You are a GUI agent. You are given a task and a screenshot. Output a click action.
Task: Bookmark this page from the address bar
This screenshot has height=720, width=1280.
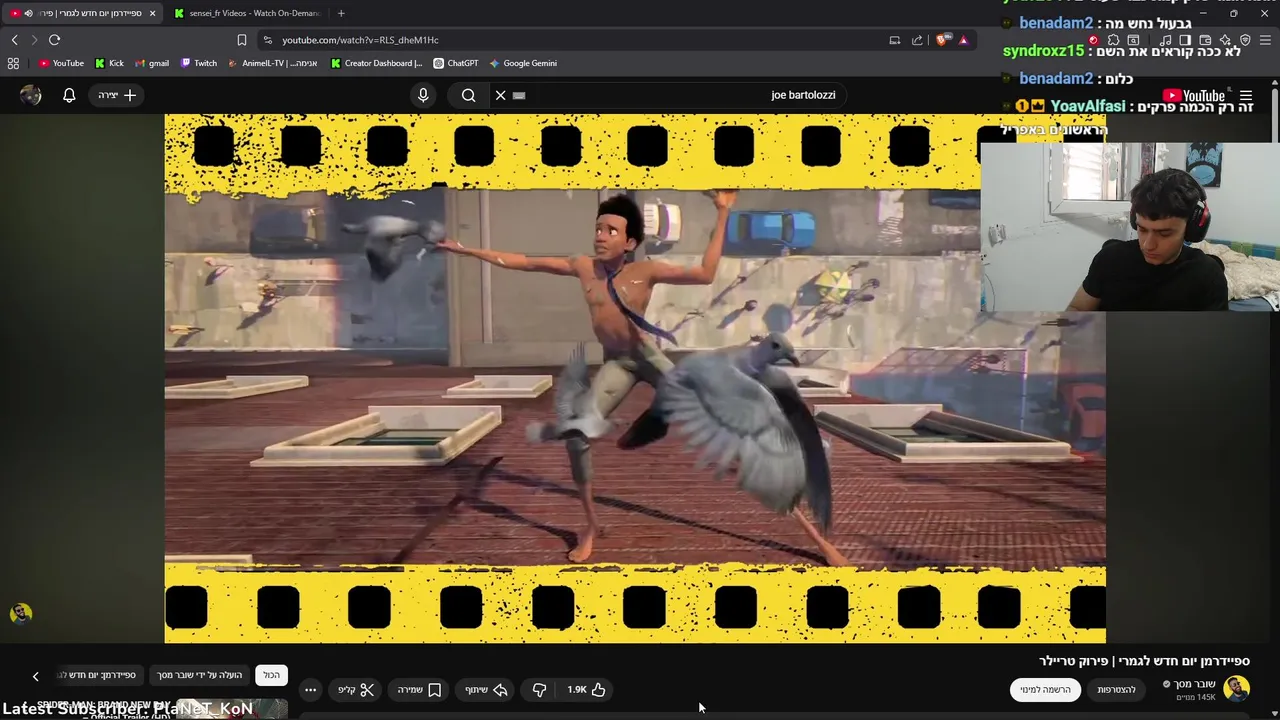[x=241, y=40]
